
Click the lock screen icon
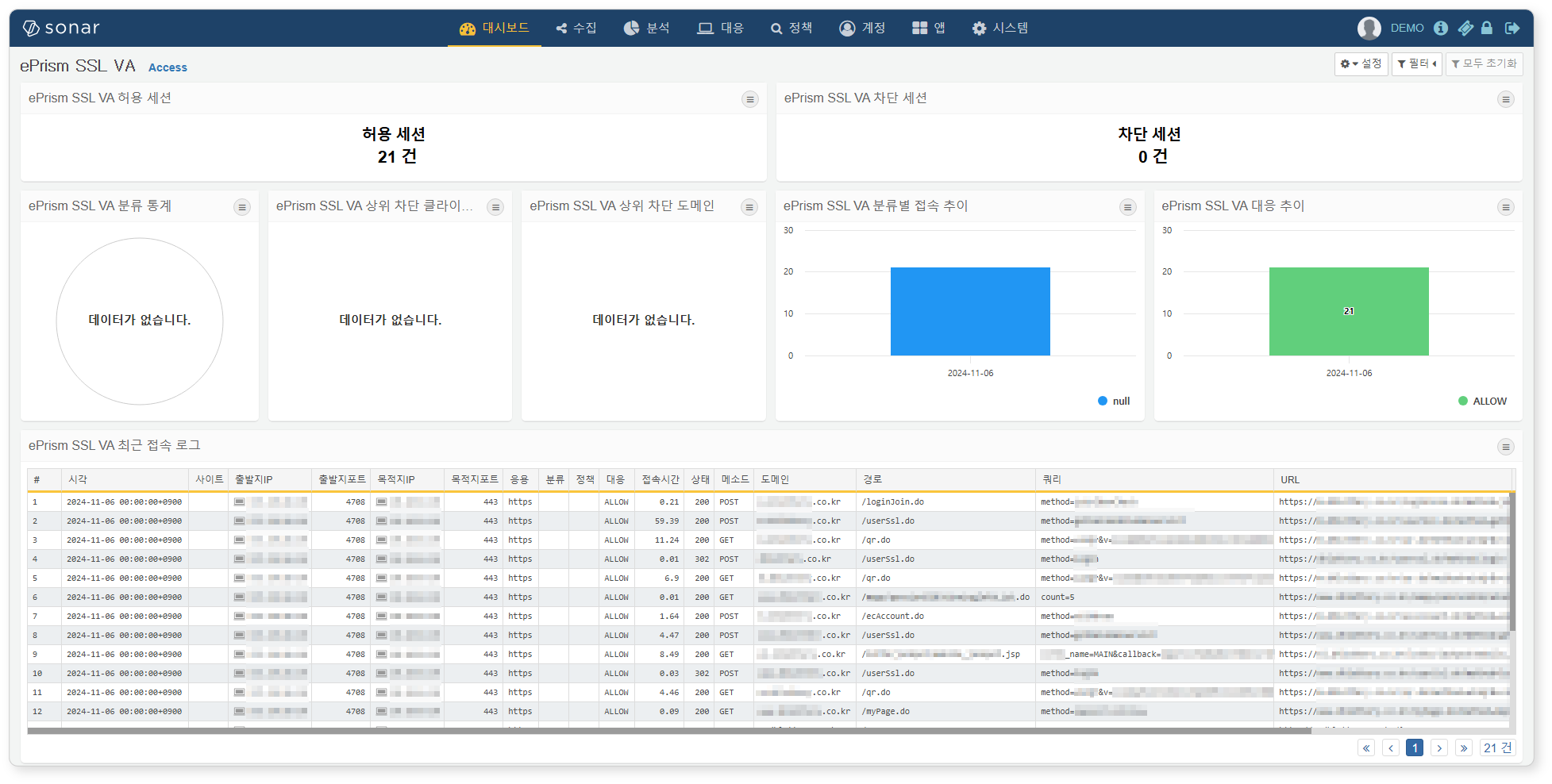[1487, 28]
